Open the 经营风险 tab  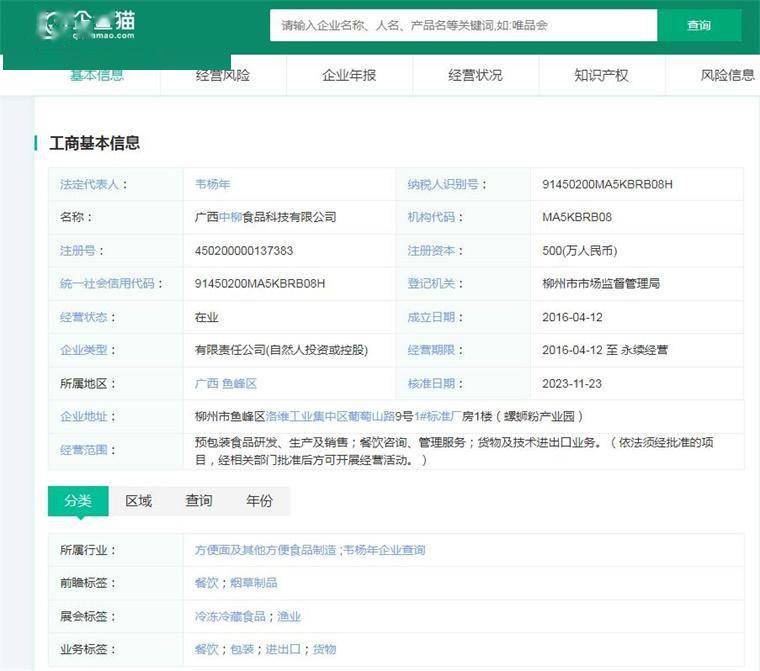(x=223, y=76)
